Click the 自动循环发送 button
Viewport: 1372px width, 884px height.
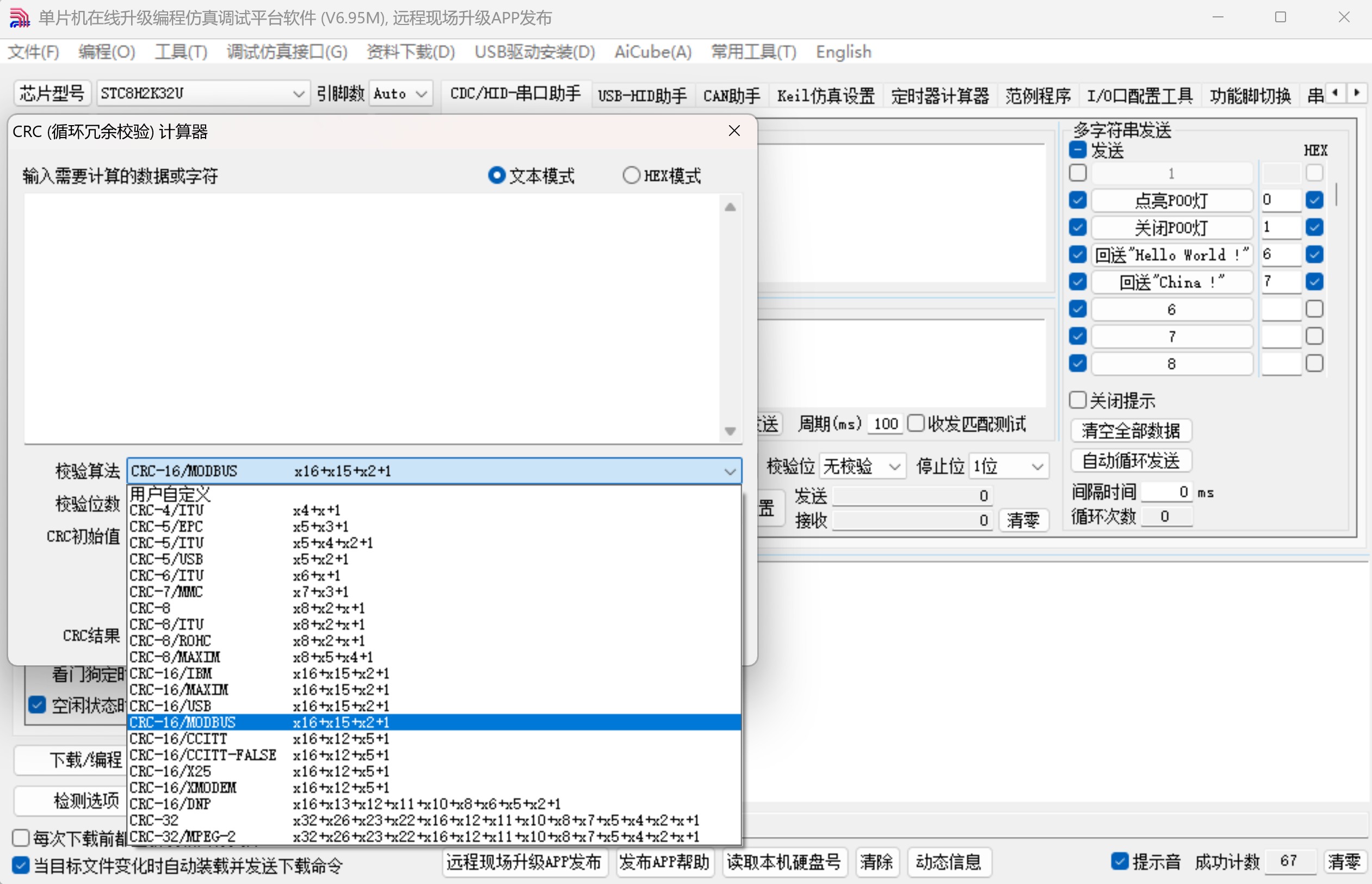click(1130, 460)
